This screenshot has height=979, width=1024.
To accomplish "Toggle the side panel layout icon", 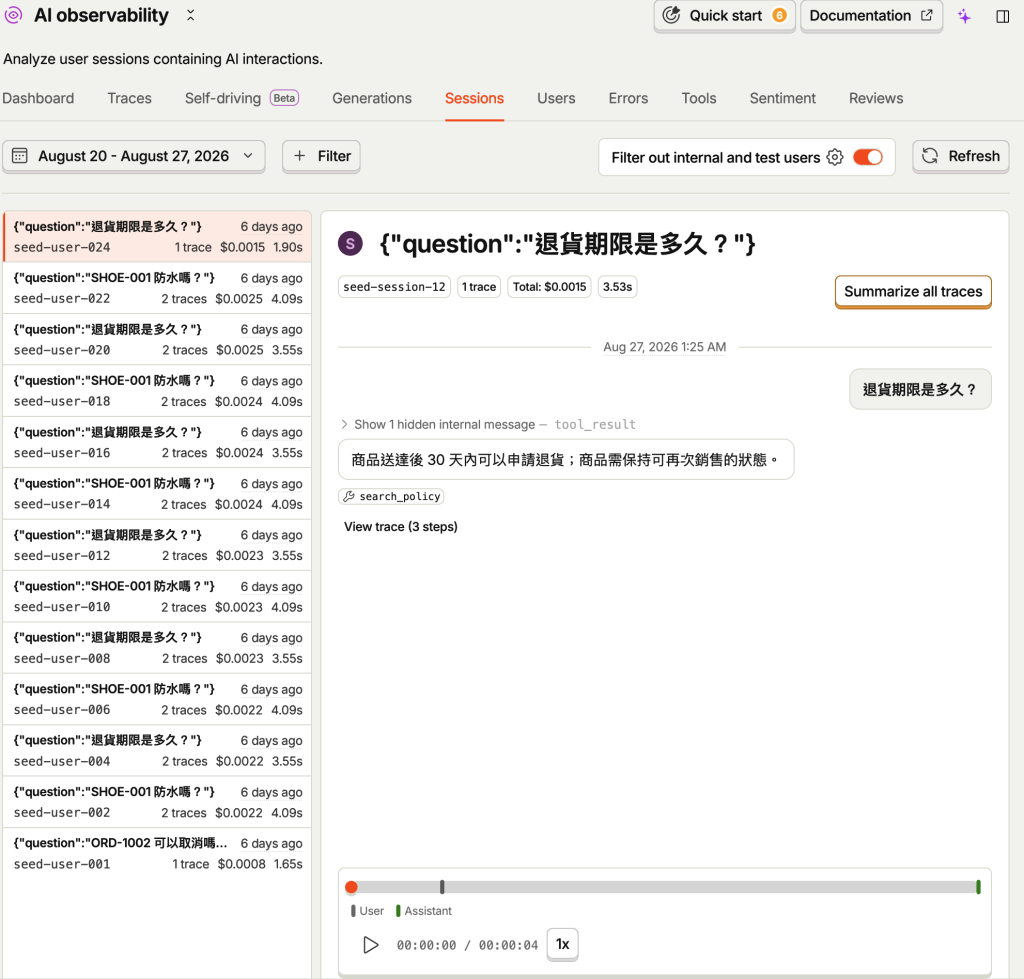I will pos(1002,16).
